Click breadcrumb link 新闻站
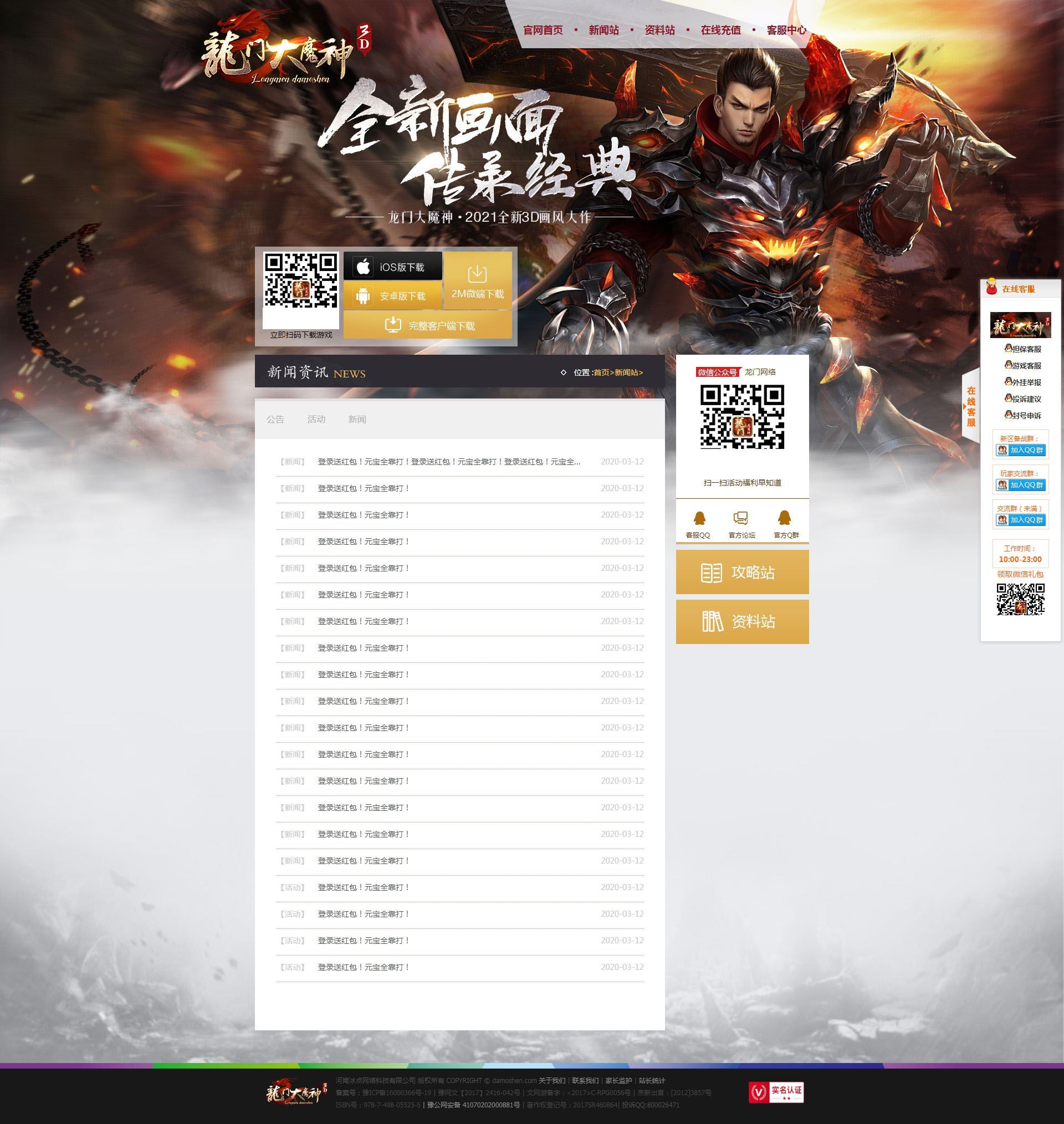 (x=626, y=372)
